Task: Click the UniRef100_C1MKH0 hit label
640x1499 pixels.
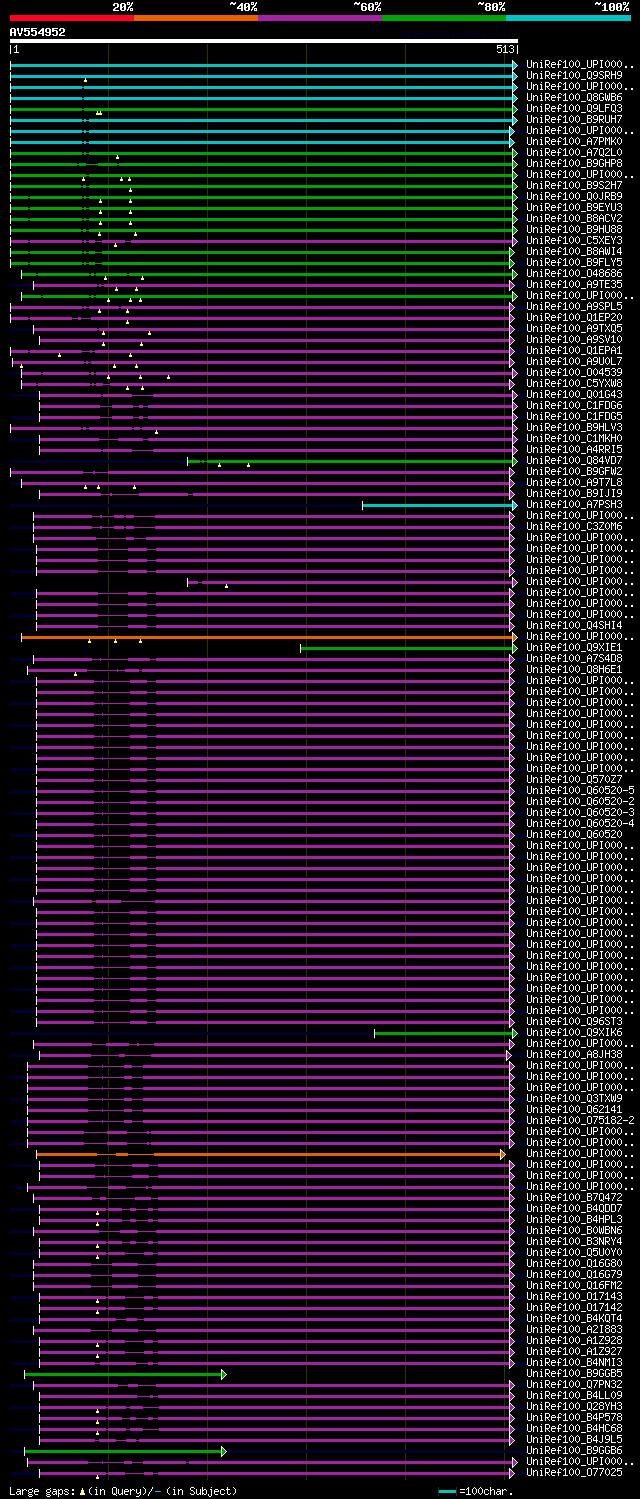Action: [574, 438]
